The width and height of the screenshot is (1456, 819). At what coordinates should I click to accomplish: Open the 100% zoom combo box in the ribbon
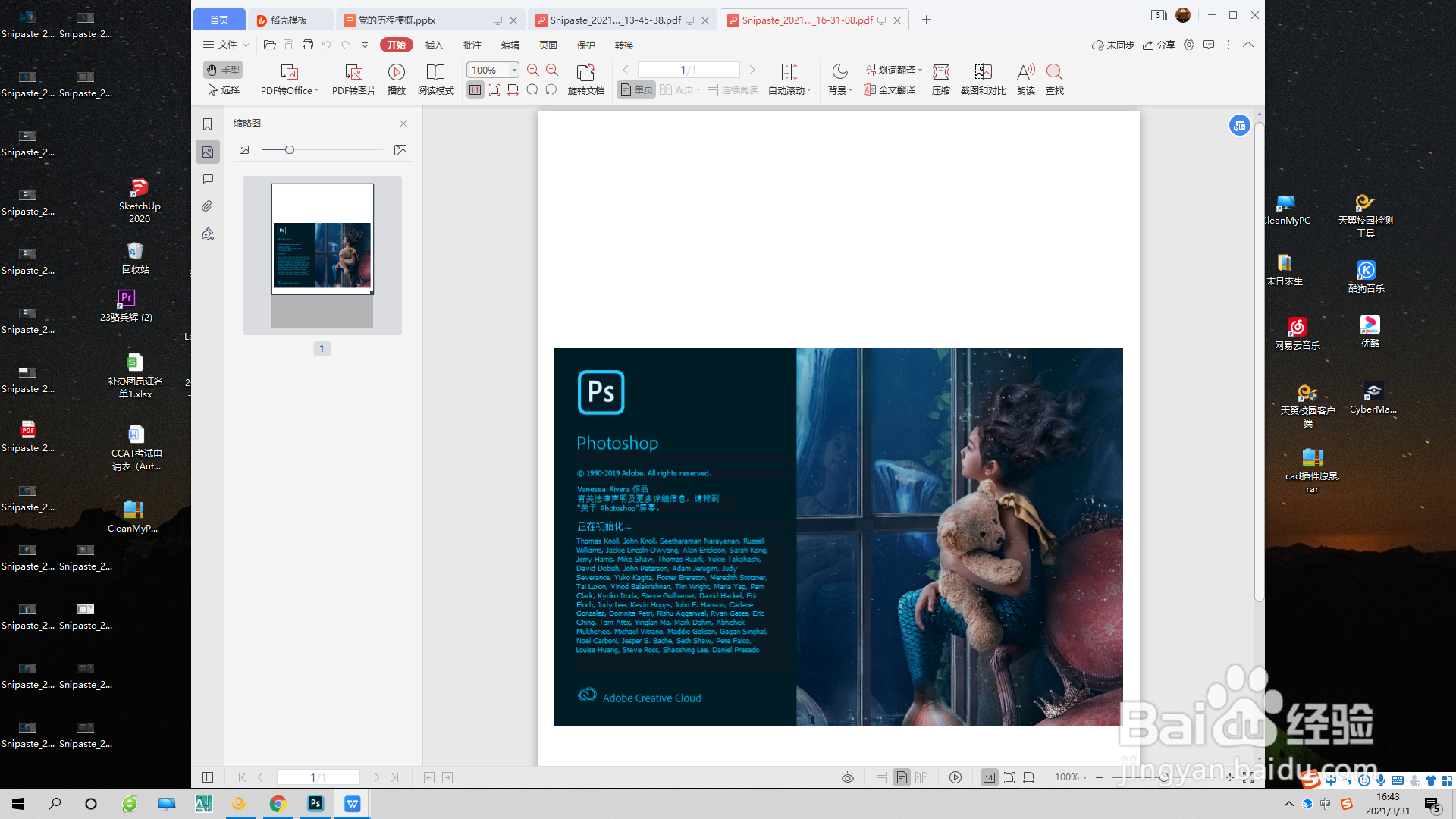(x=493, y=70)
